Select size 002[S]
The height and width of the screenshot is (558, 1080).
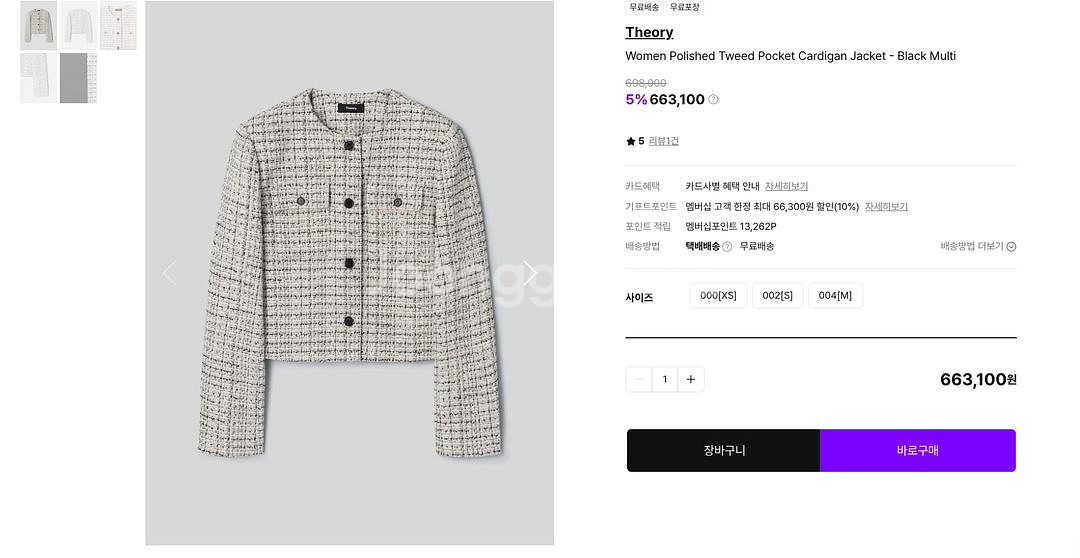click(777, 296)
